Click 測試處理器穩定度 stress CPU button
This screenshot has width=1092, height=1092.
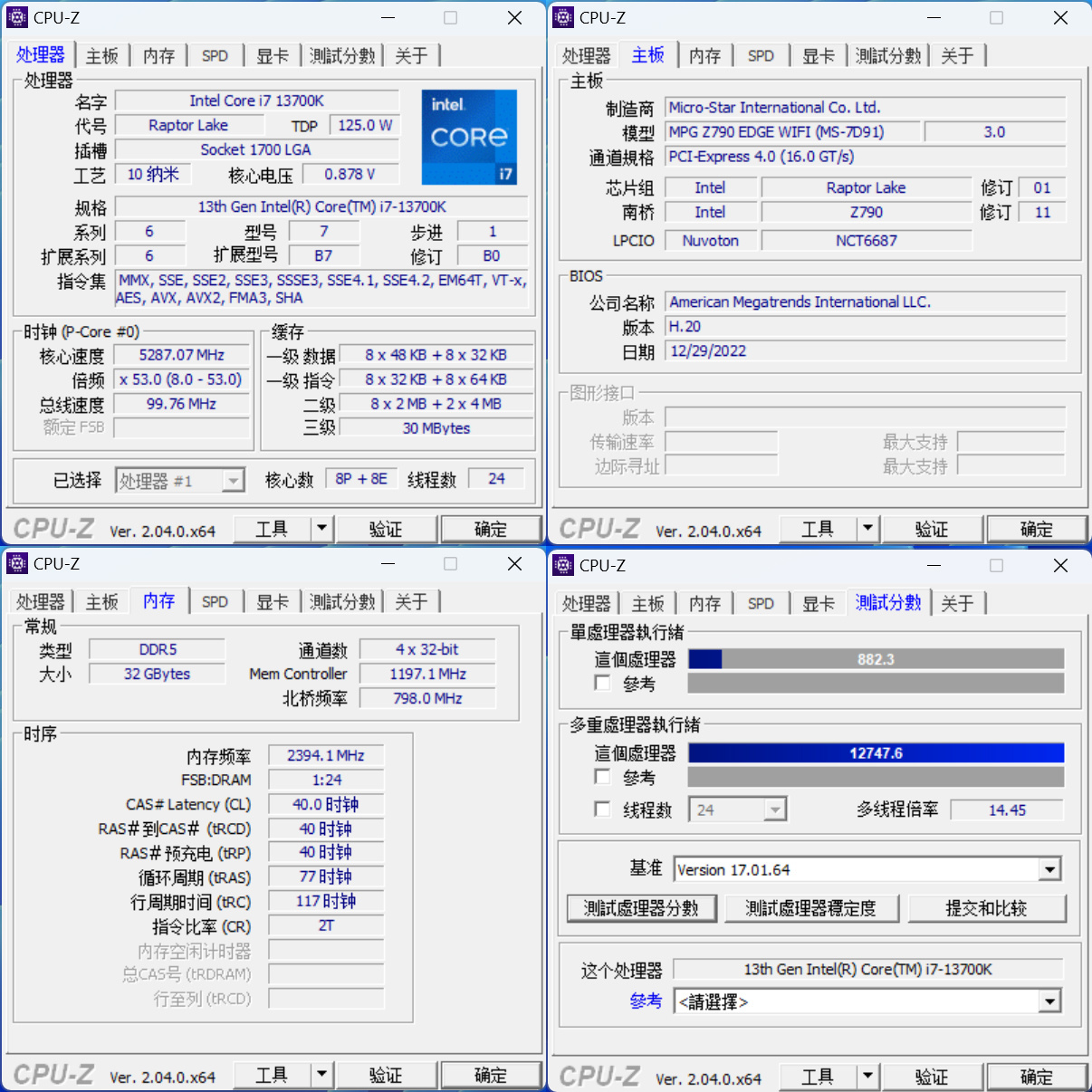pos(811,908)
